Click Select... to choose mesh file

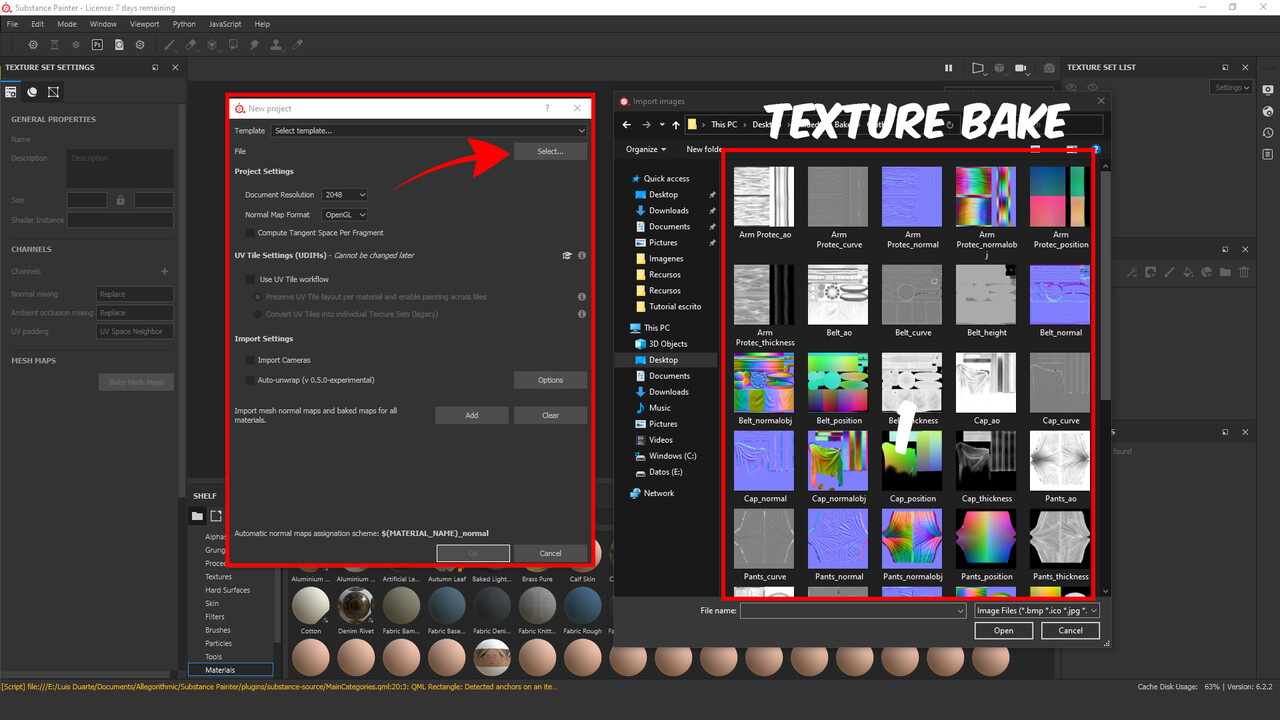[x=550, y=152]
